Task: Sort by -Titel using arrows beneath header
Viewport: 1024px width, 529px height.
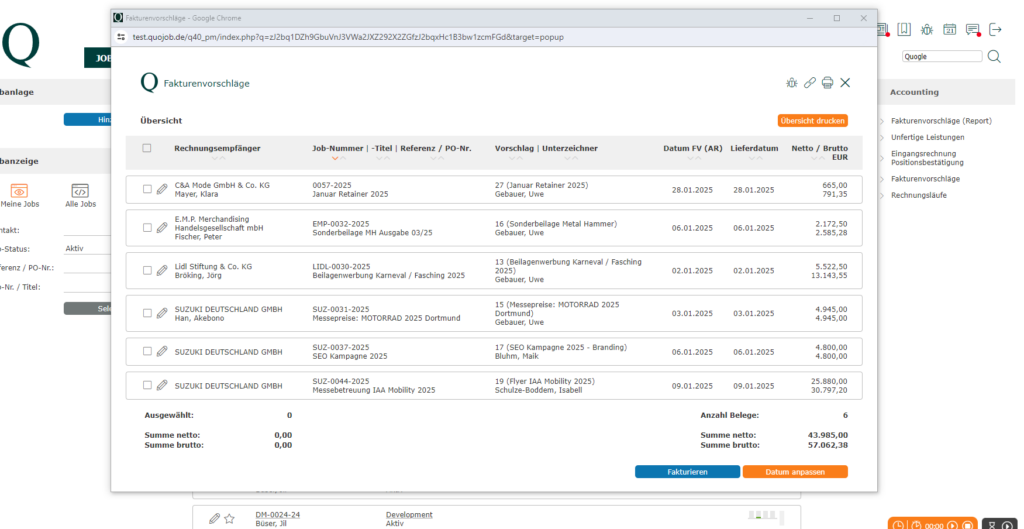Action: (x=383, y=159)
